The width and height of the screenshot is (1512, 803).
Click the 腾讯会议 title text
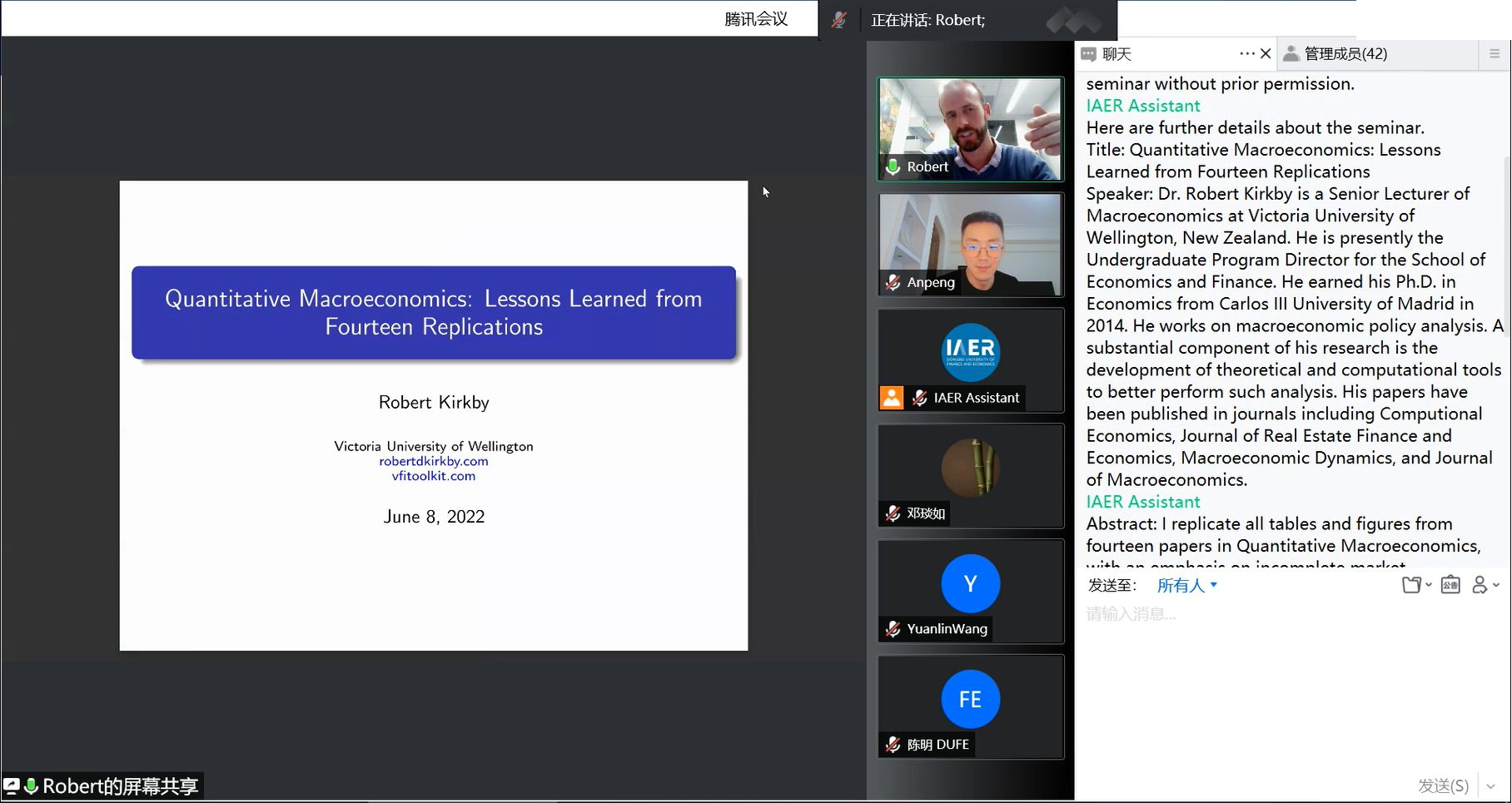(x=756, y=19)
